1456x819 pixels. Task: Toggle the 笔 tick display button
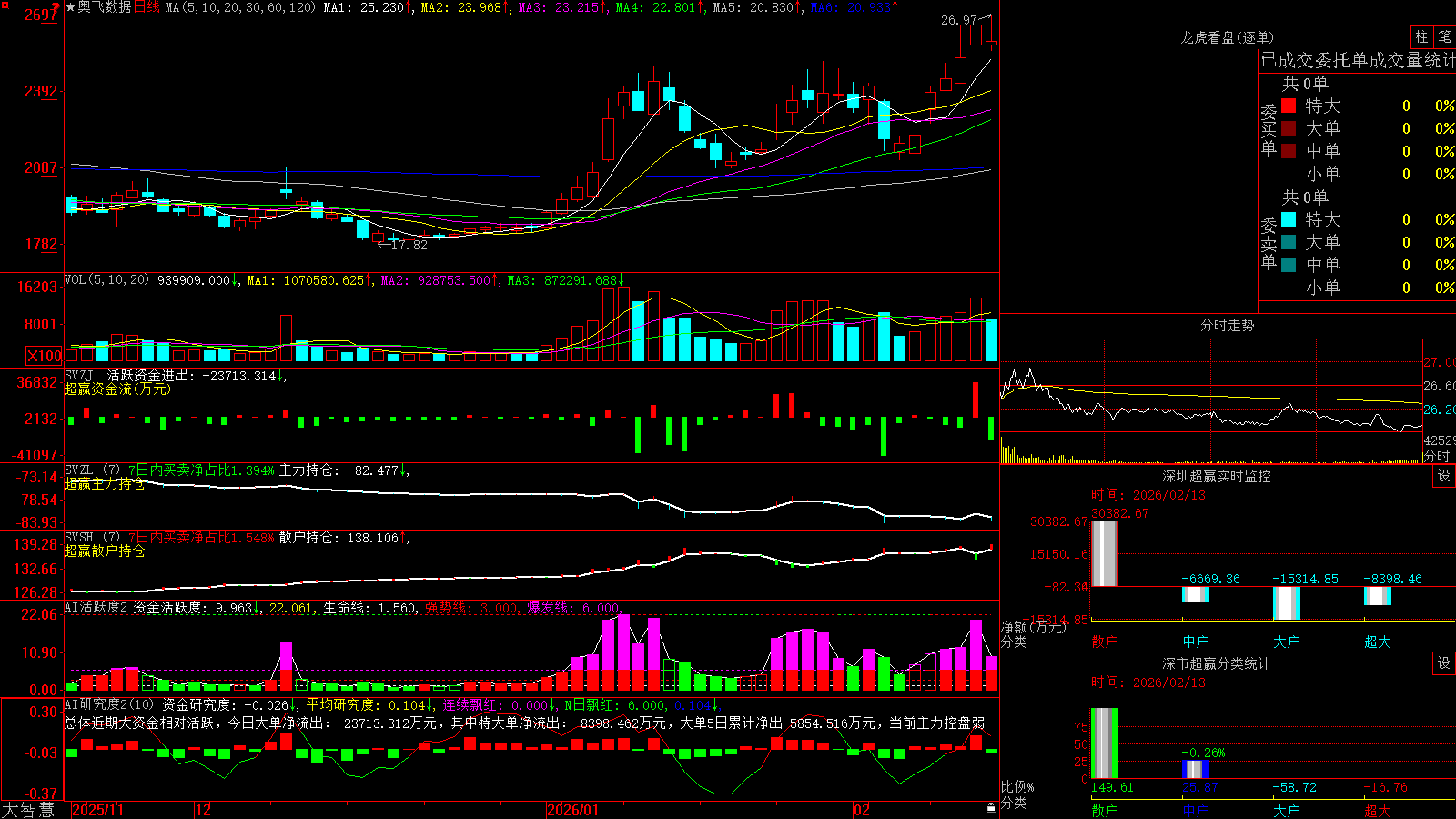(1445, 36)
